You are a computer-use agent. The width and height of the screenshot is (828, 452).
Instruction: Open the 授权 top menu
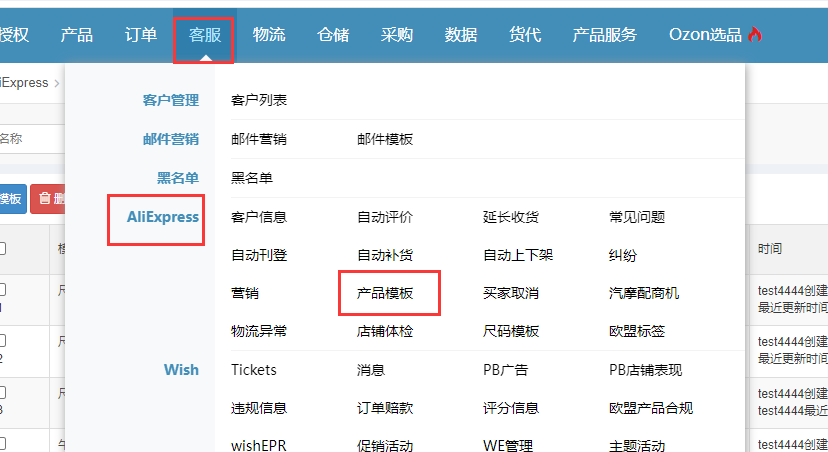coord(14,35)
